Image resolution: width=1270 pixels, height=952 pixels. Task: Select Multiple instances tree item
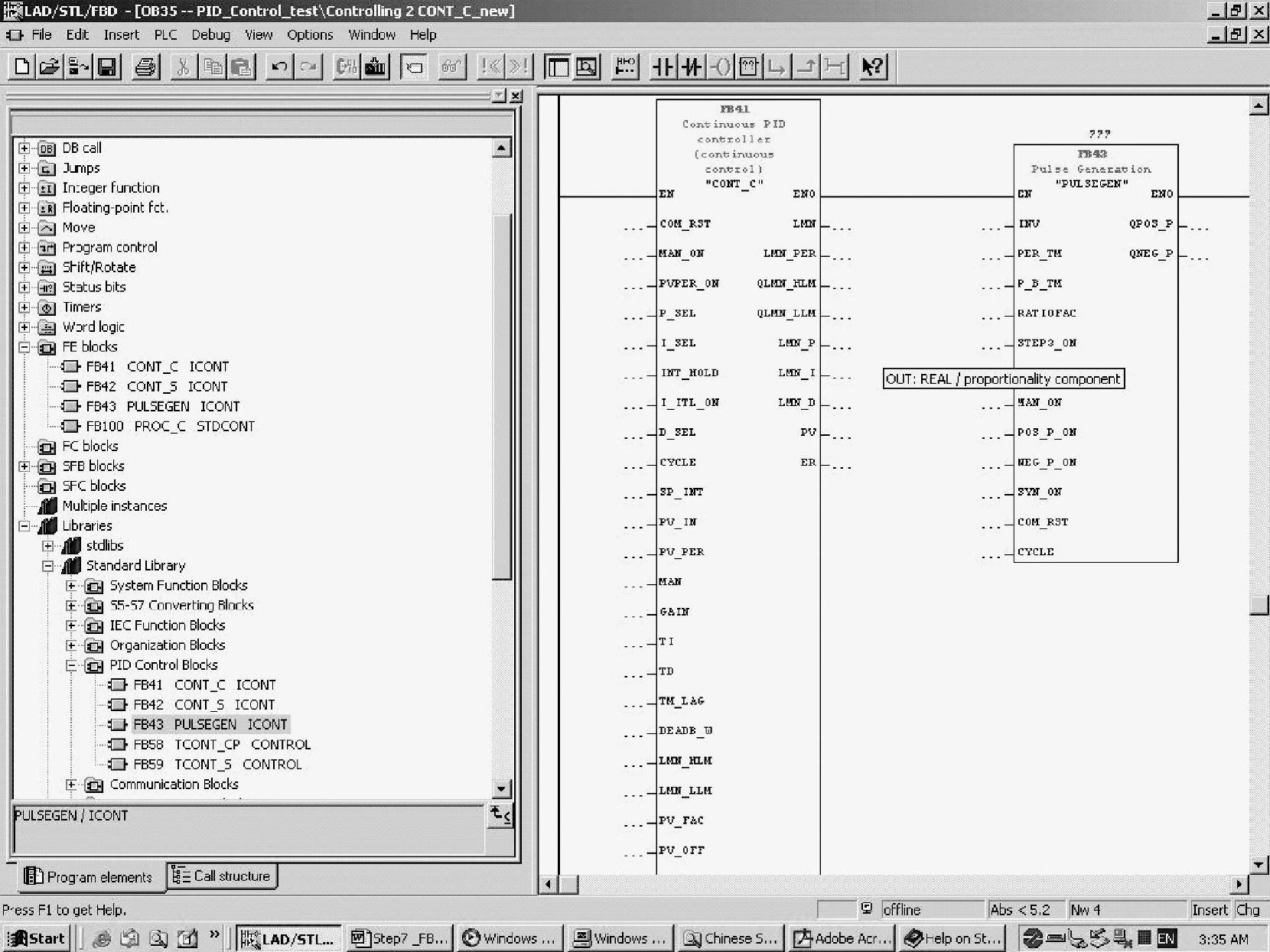103,506
